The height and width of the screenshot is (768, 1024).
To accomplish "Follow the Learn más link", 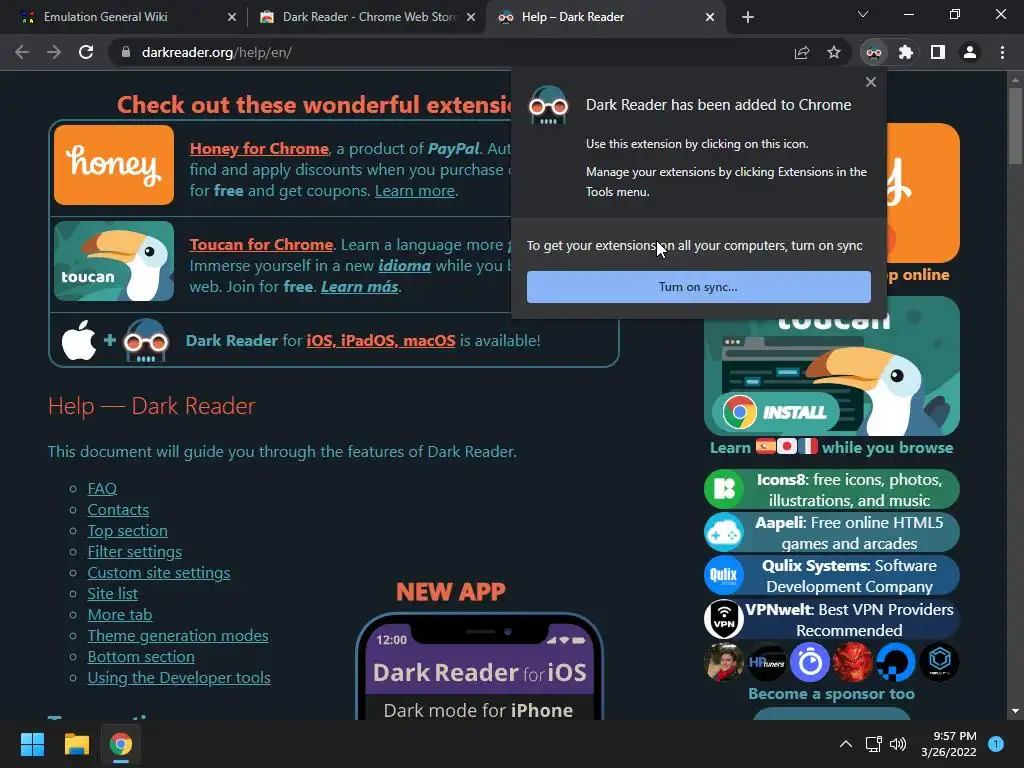I will tap(360, 287).
